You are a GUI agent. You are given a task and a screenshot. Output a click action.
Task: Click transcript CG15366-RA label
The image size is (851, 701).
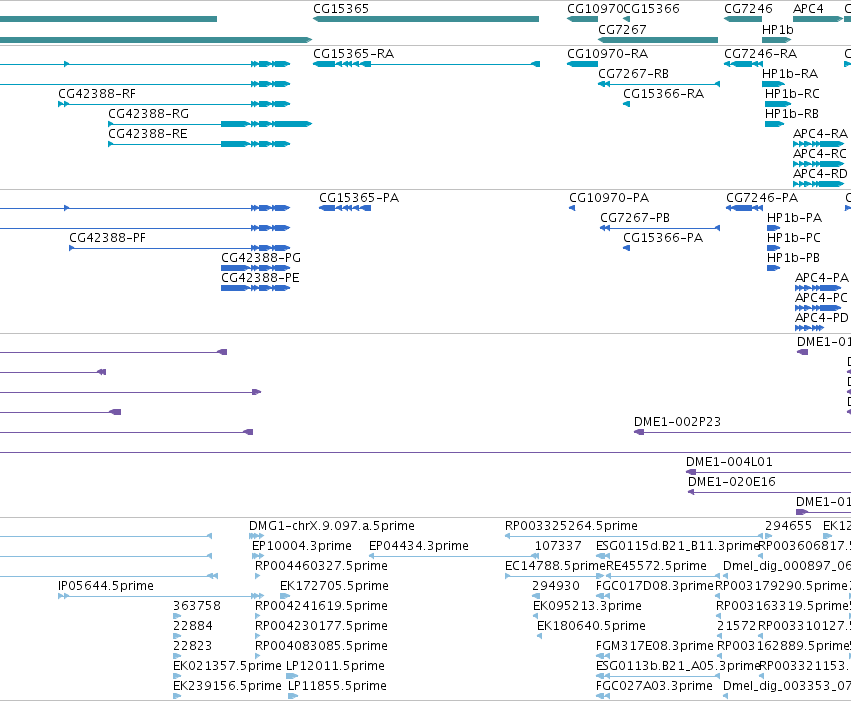663,94
